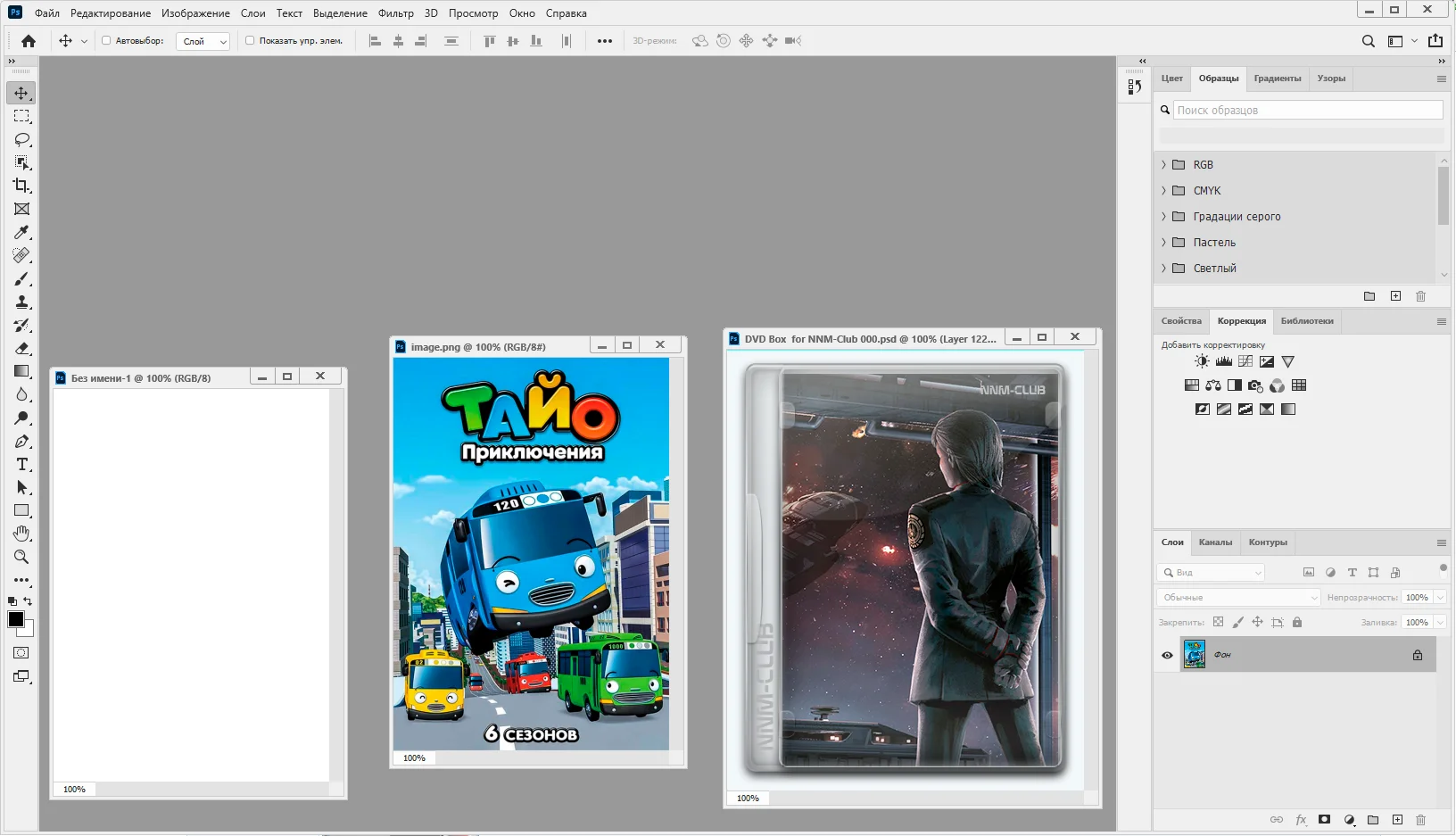Switch to the Градиенты tab
This screenshot has height=836, width=1456.
tap(1278, 79)
